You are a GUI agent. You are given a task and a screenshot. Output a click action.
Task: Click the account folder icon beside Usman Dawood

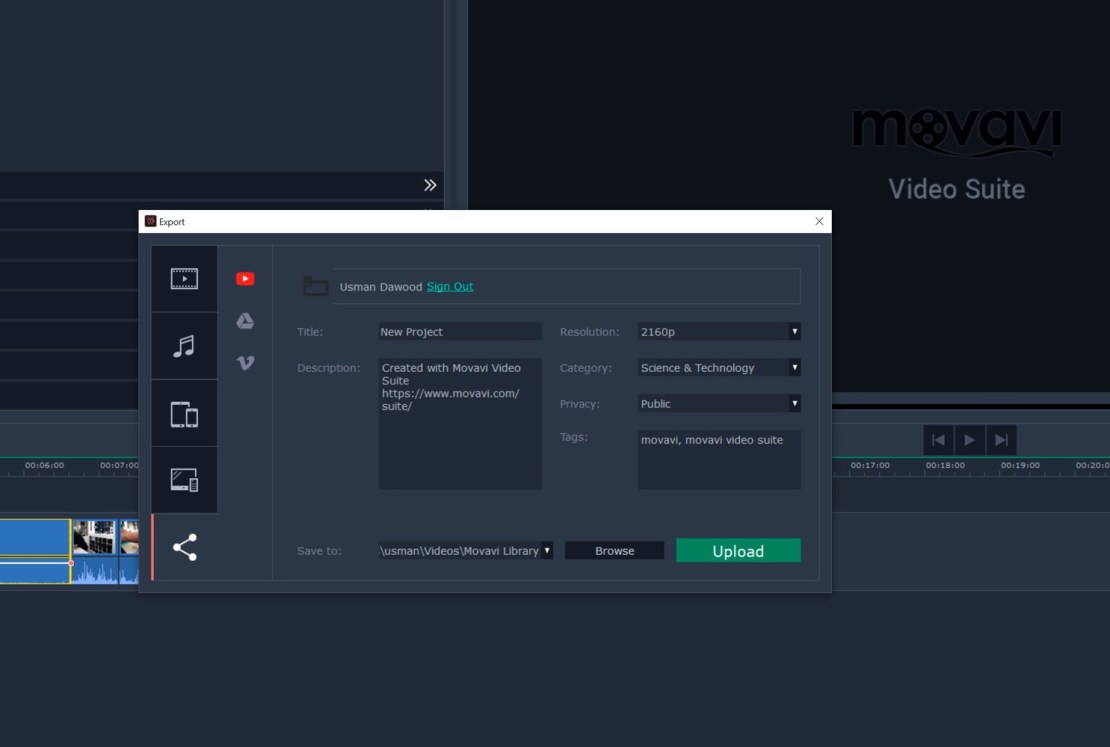tap(315, 286)
